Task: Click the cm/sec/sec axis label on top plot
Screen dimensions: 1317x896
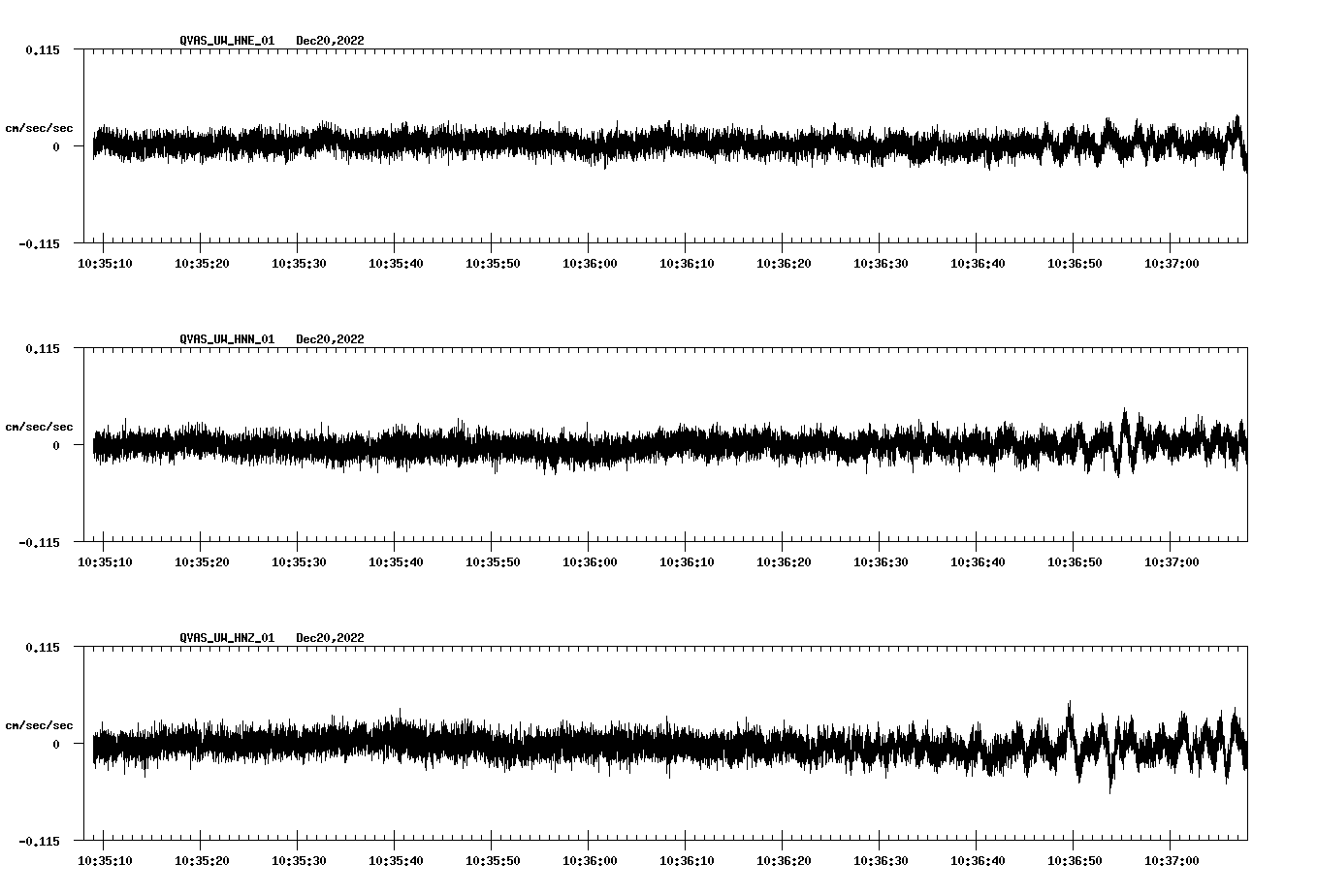Action: 40,127
